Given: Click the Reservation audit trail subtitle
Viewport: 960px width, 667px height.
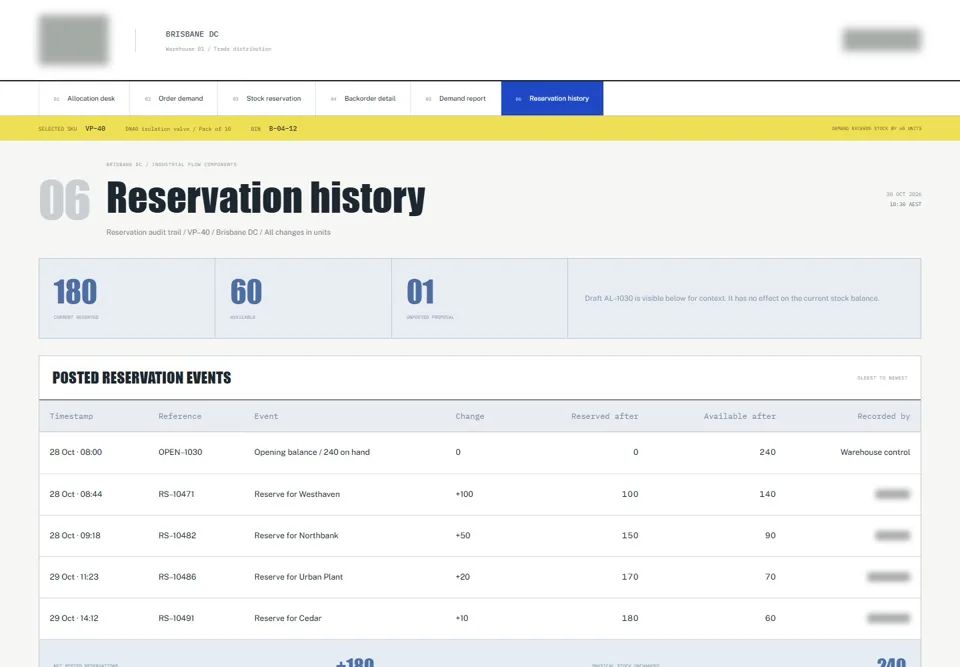Looking at the screenshot, I should click(219, 232).
